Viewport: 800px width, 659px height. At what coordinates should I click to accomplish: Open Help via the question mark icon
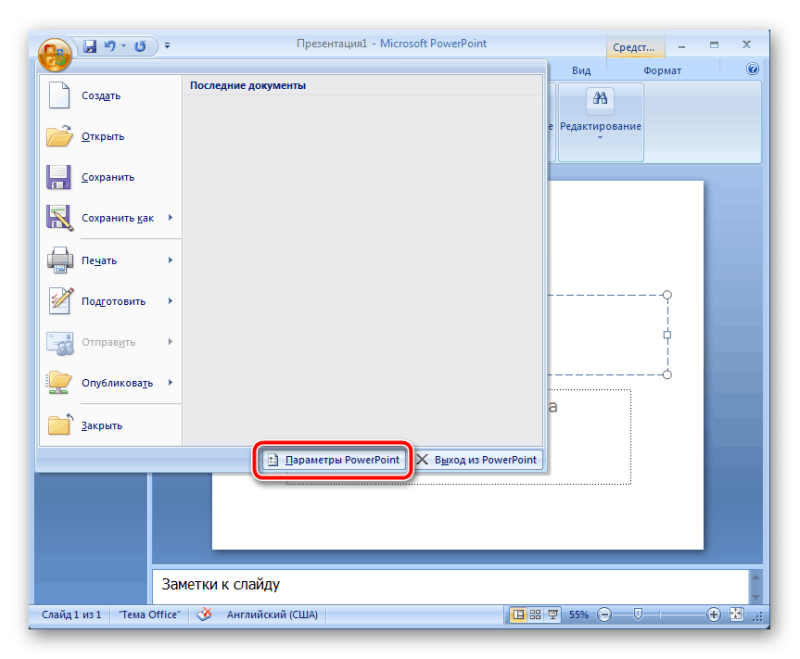(752, 69)
